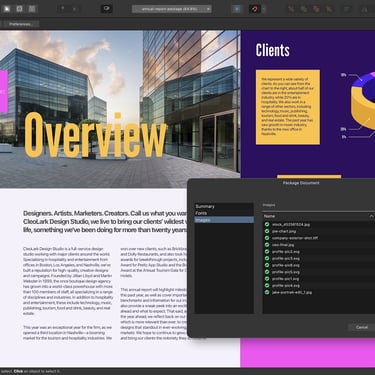Click green check icon beside jake-portrait-edit_1.jpg

point(267,292)
